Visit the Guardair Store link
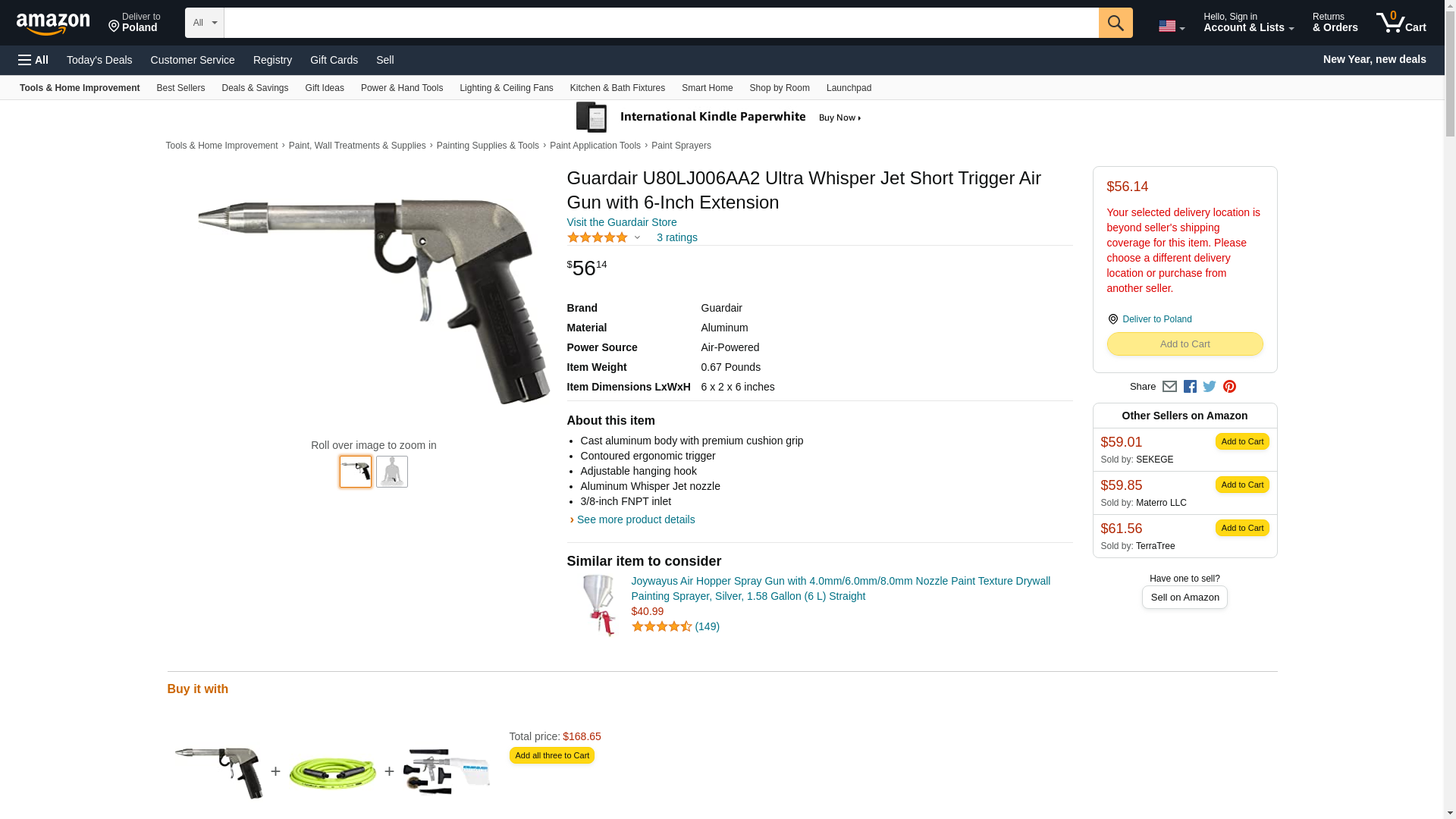The height and width of the screenshot is (819, 1456). [622, 222]
